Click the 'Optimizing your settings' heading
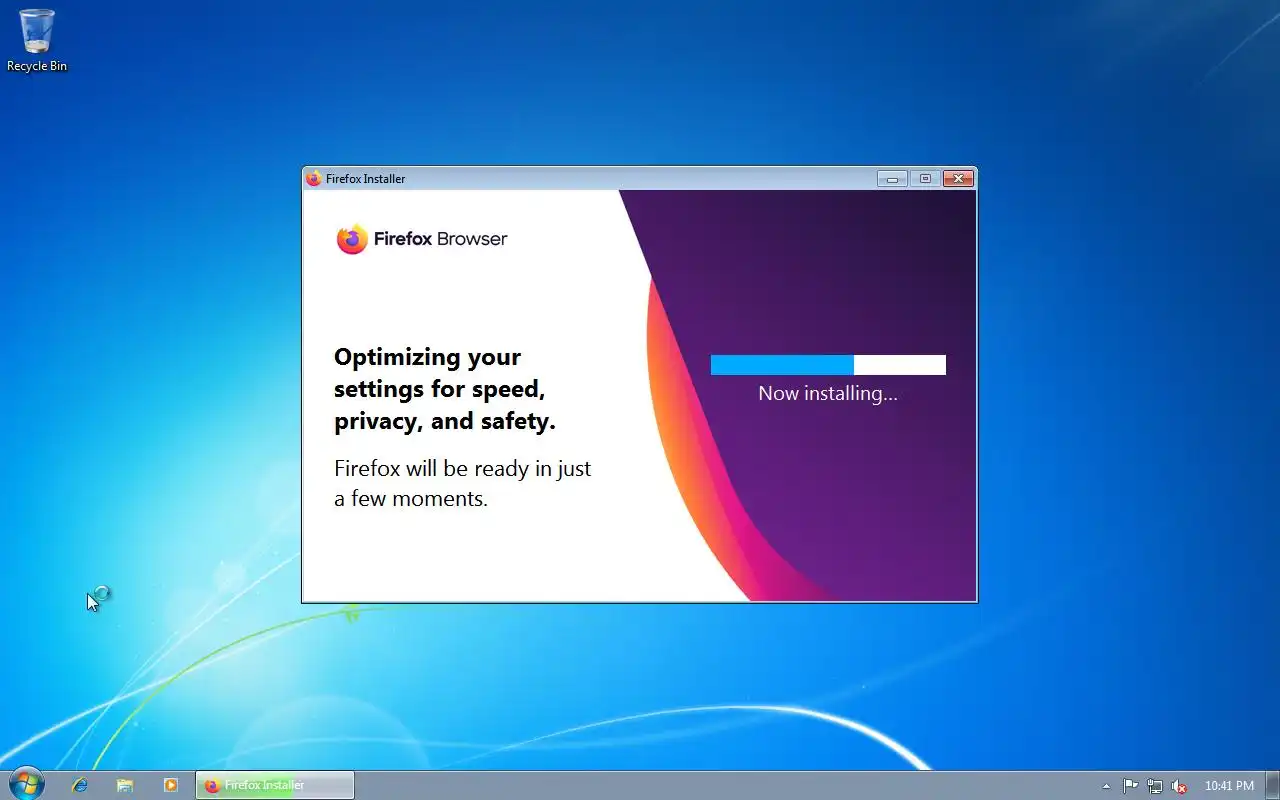 coord(445,389)
